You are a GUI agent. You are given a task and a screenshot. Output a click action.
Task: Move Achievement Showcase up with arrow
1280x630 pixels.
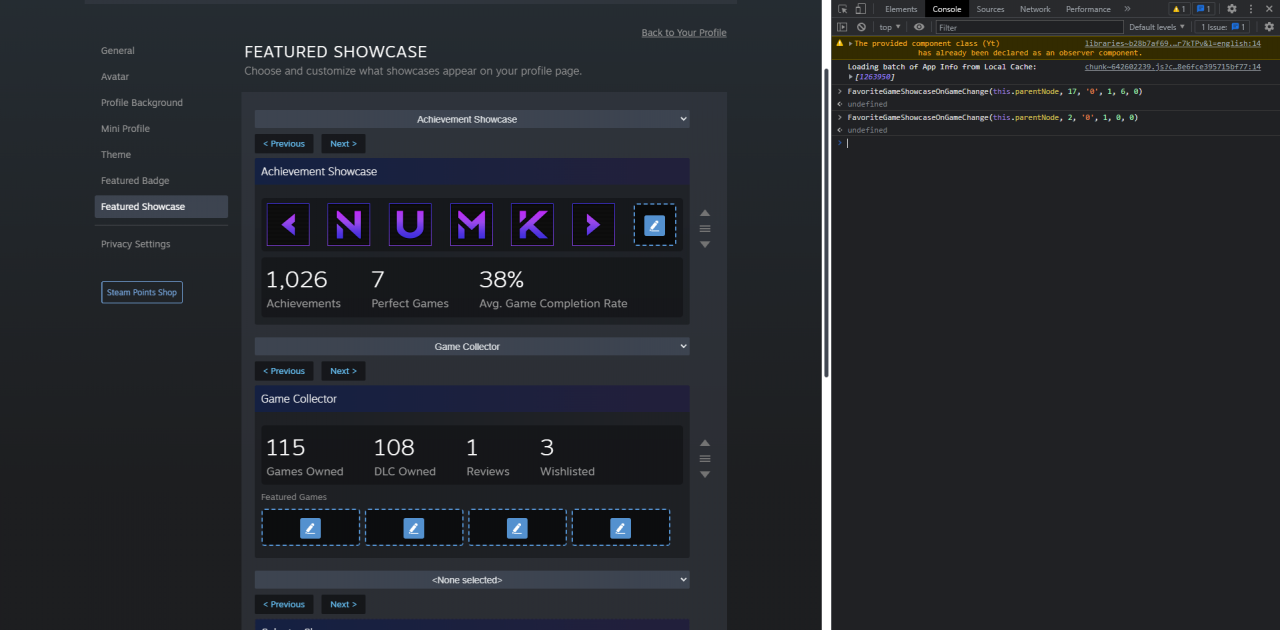pyautogui.click(x=705, y=213)
